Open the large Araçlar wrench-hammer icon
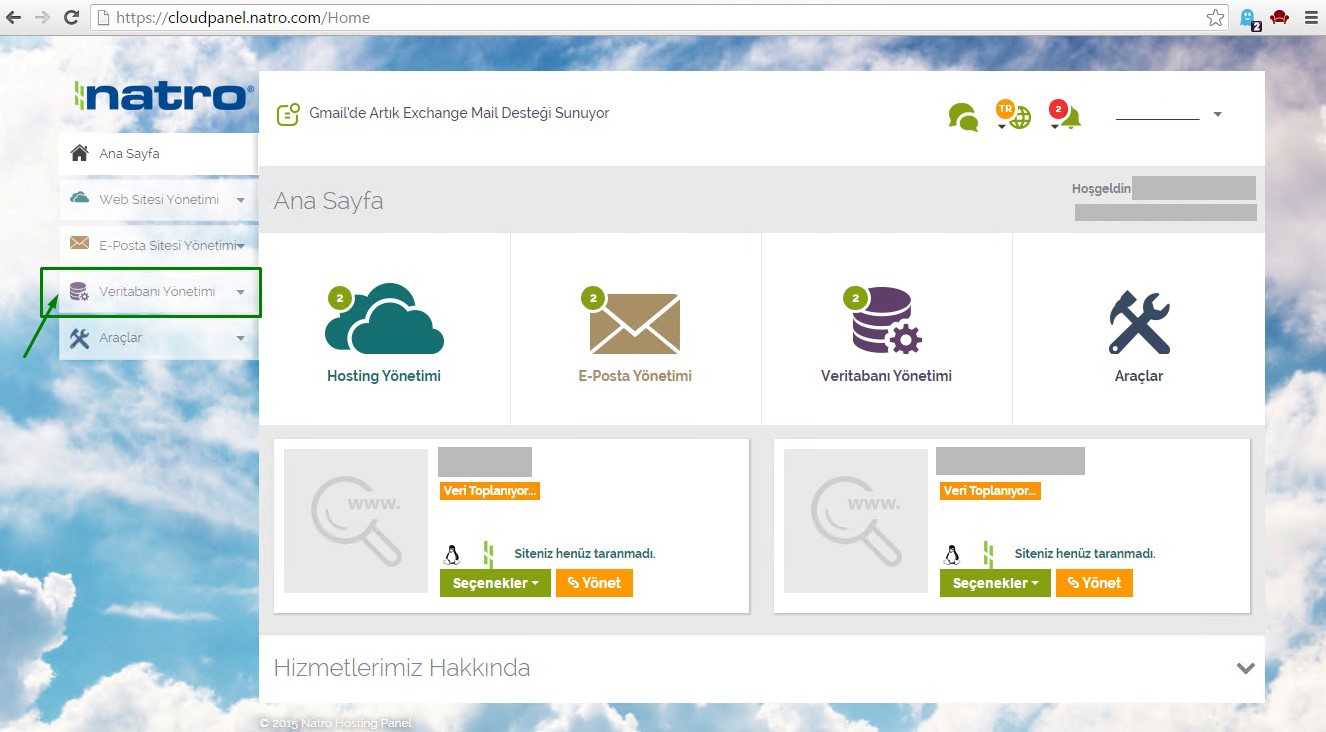Viewport: 1326px width, 732px height. (x=1139, y=322)
